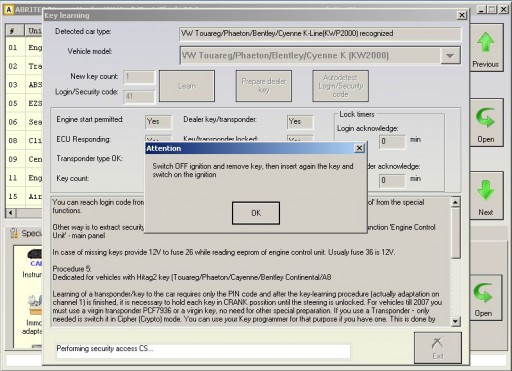Image resolution: width=512 pixels, height=371 pixels.
Task: Select unit row 15 in list
Action: [24, 197]
